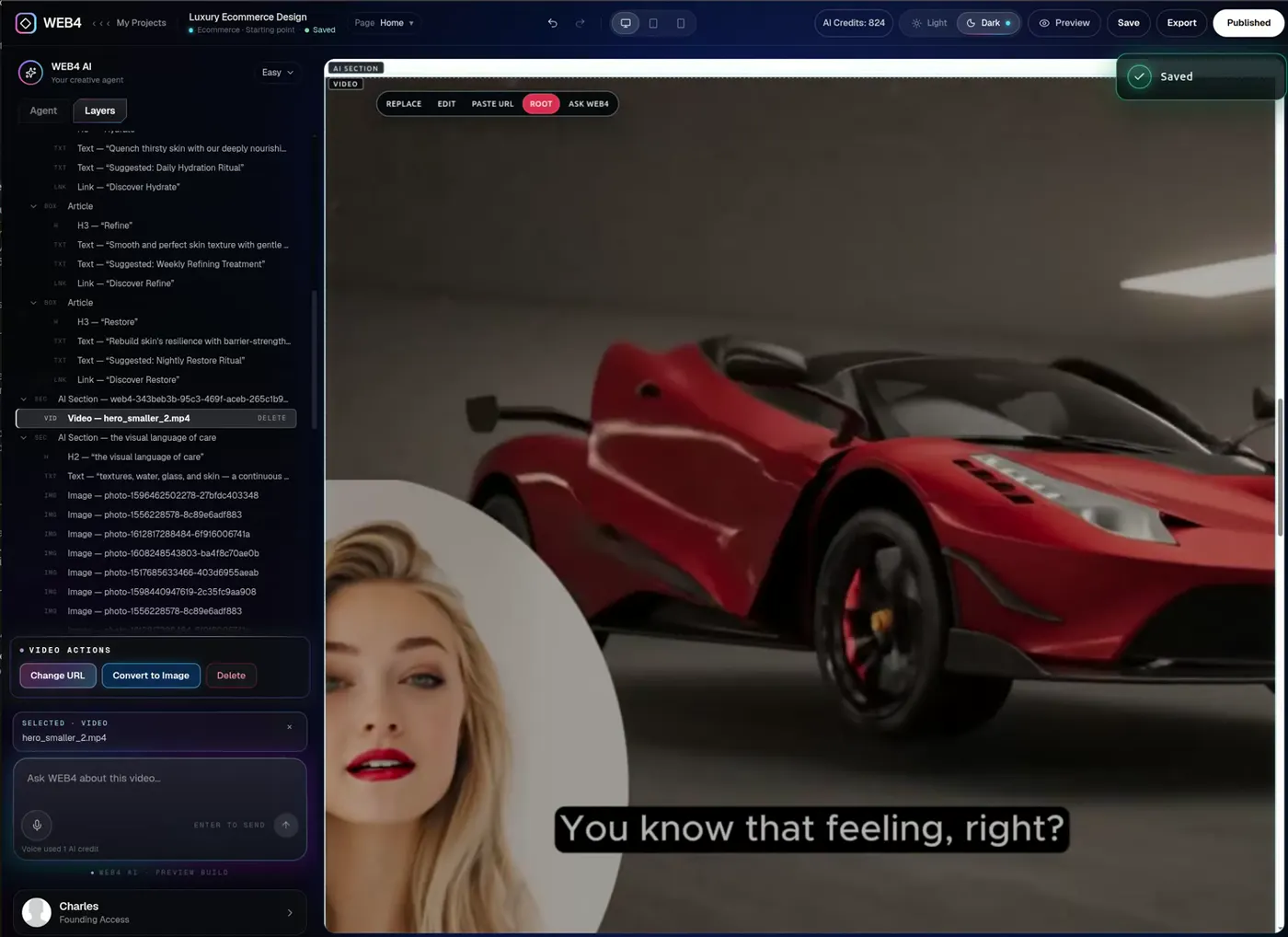
Task: Switch to the Agent tab
Action: point(43,110)
